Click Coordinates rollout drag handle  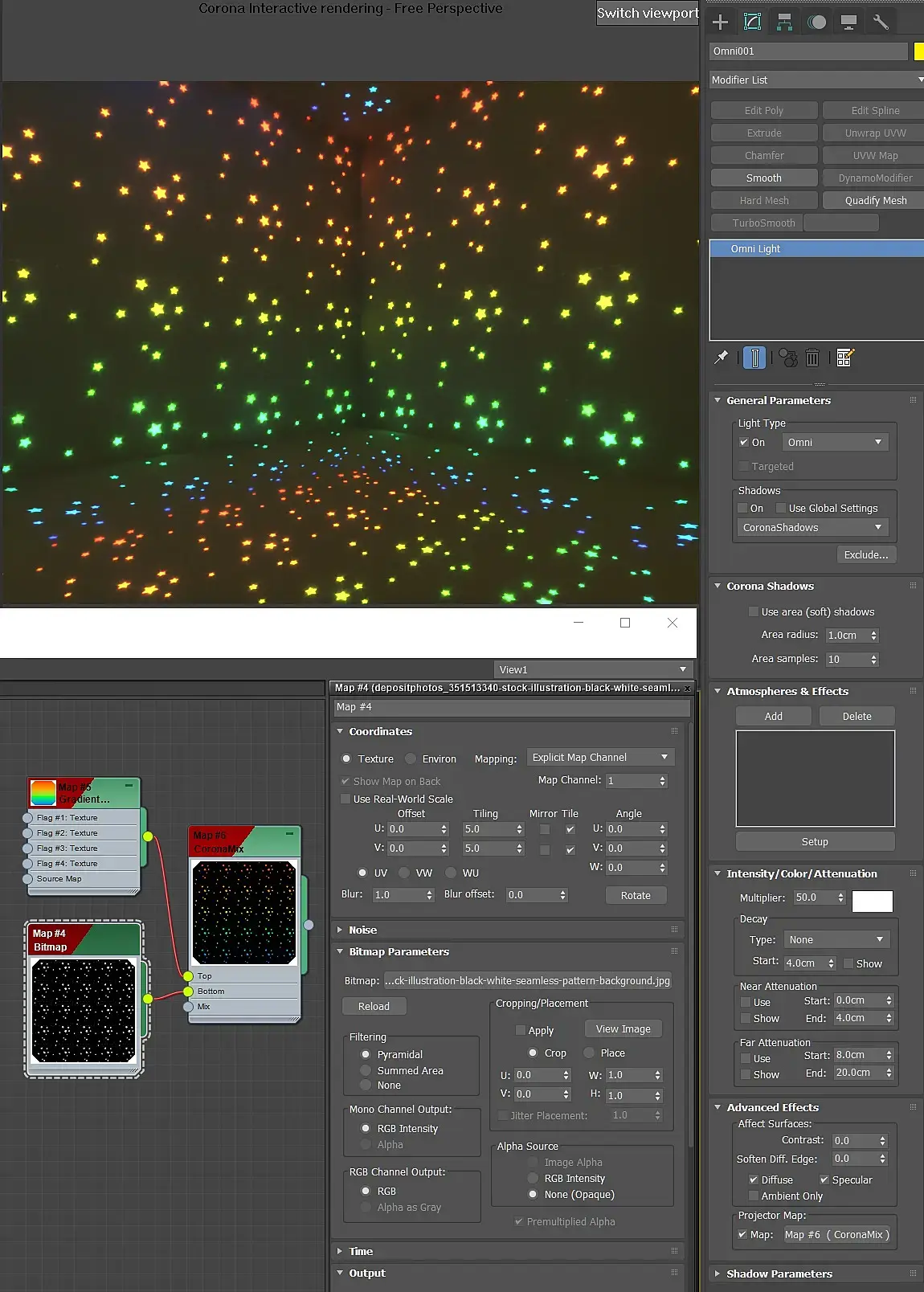(x=674, y=731)
